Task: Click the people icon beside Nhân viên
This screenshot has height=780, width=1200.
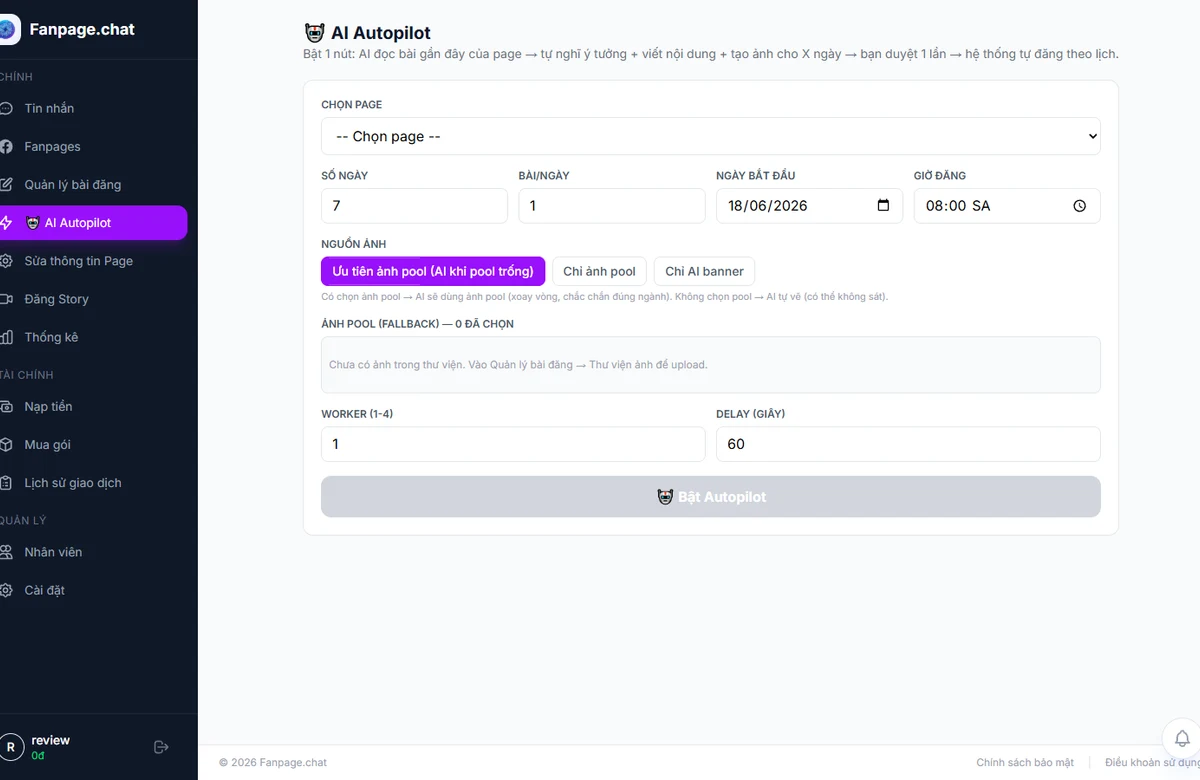Action: [x=6, y=552]
